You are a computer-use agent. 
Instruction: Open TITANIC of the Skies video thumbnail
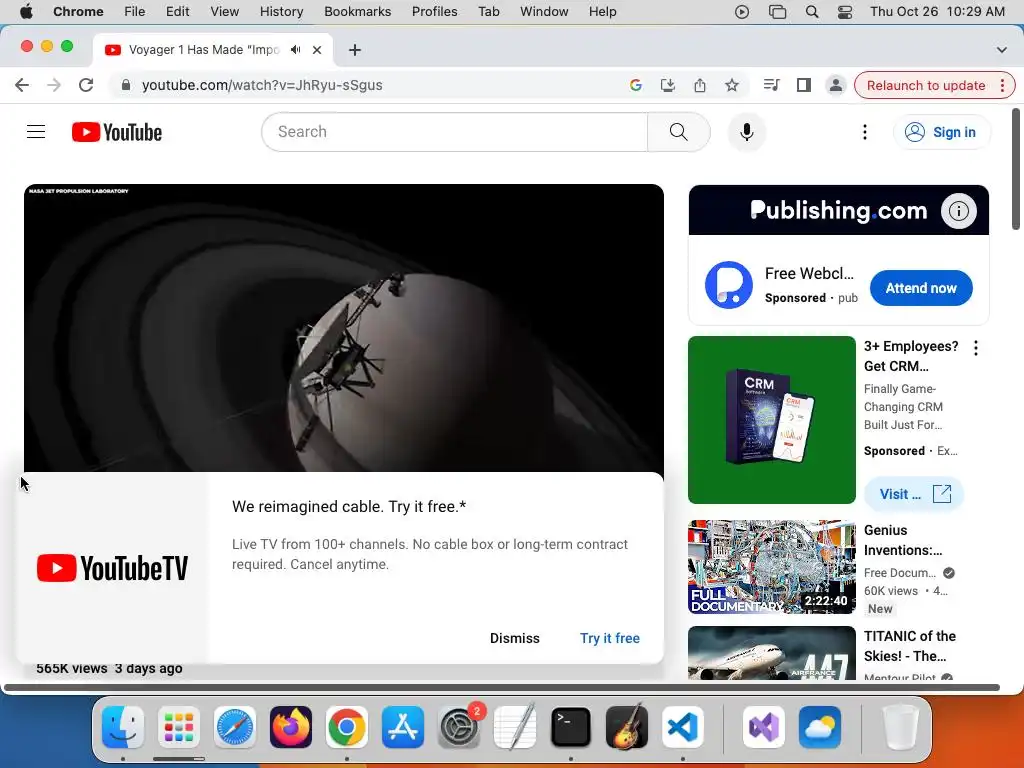pyautogui.click(x=771, y=653)
